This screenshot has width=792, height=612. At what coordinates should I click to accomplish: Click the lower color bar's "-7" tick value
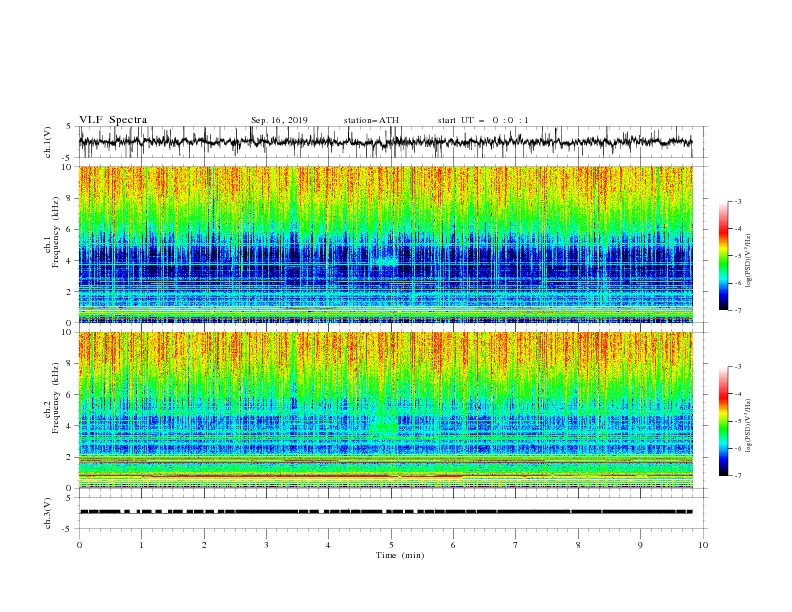[737, 476]
